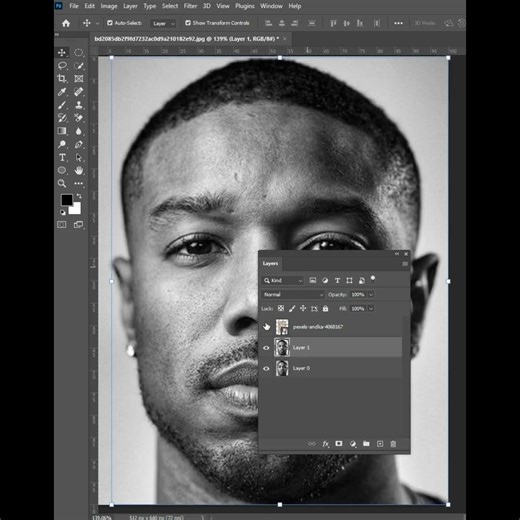Open Move tool preset picker arrow
The width and height of the screenshot is (520, 520).
point(97,23)
